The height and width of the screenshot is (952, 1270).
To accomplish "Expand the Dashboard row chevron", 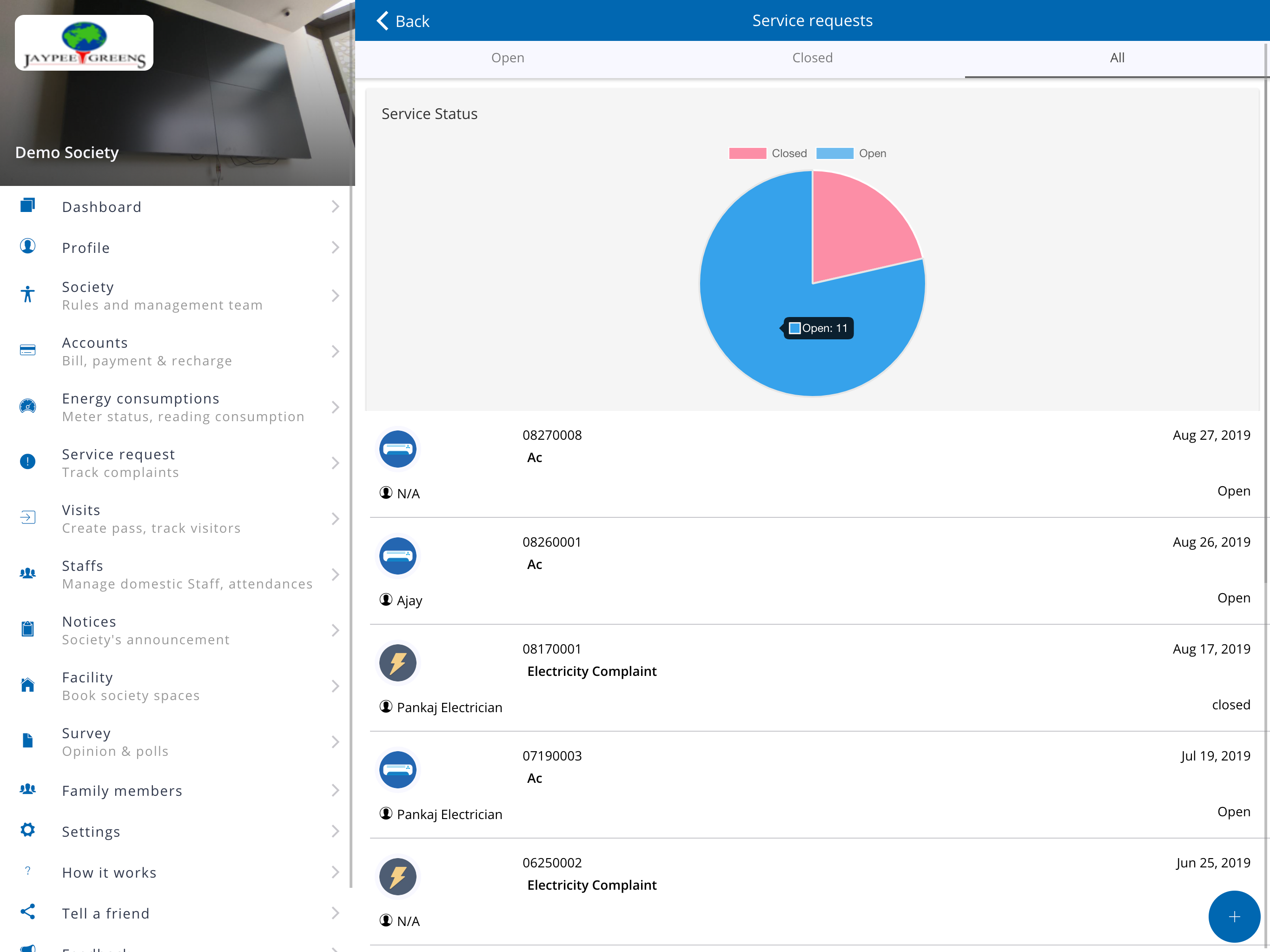I will point(335,207).
